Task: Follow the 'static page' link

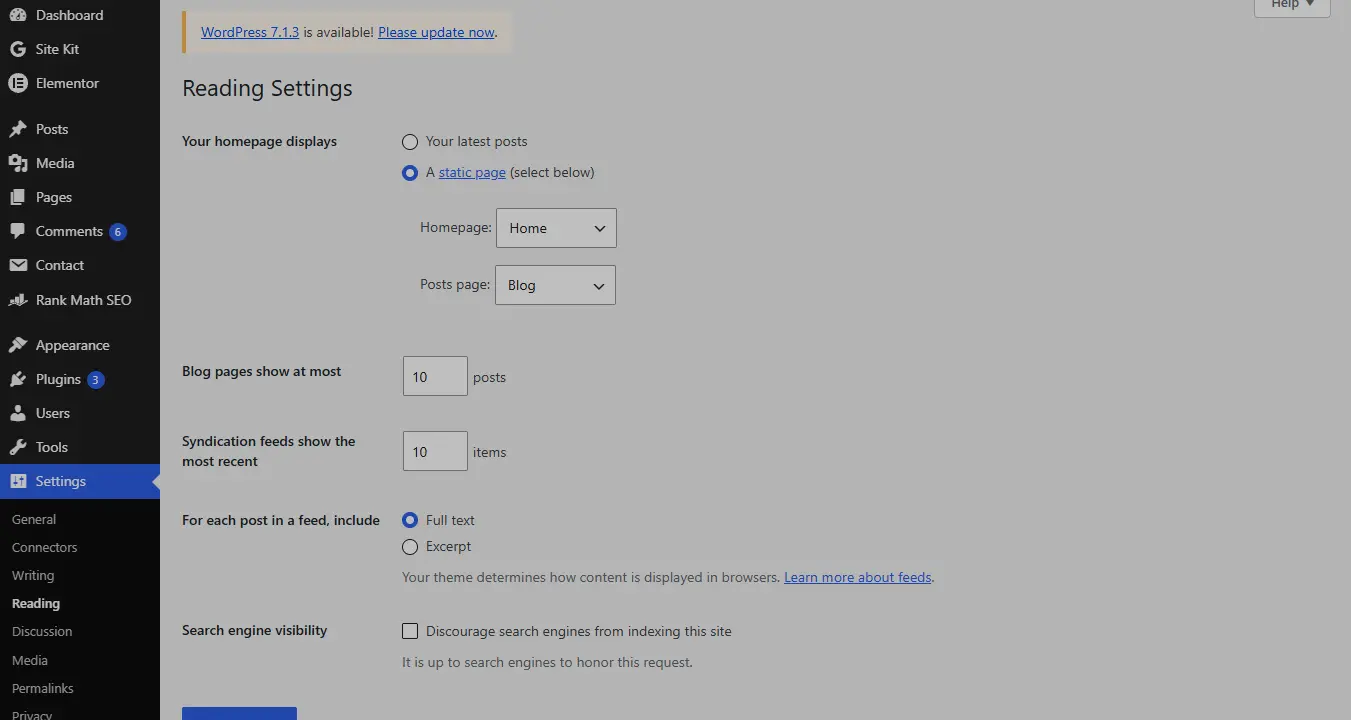Action: point(472,172)
